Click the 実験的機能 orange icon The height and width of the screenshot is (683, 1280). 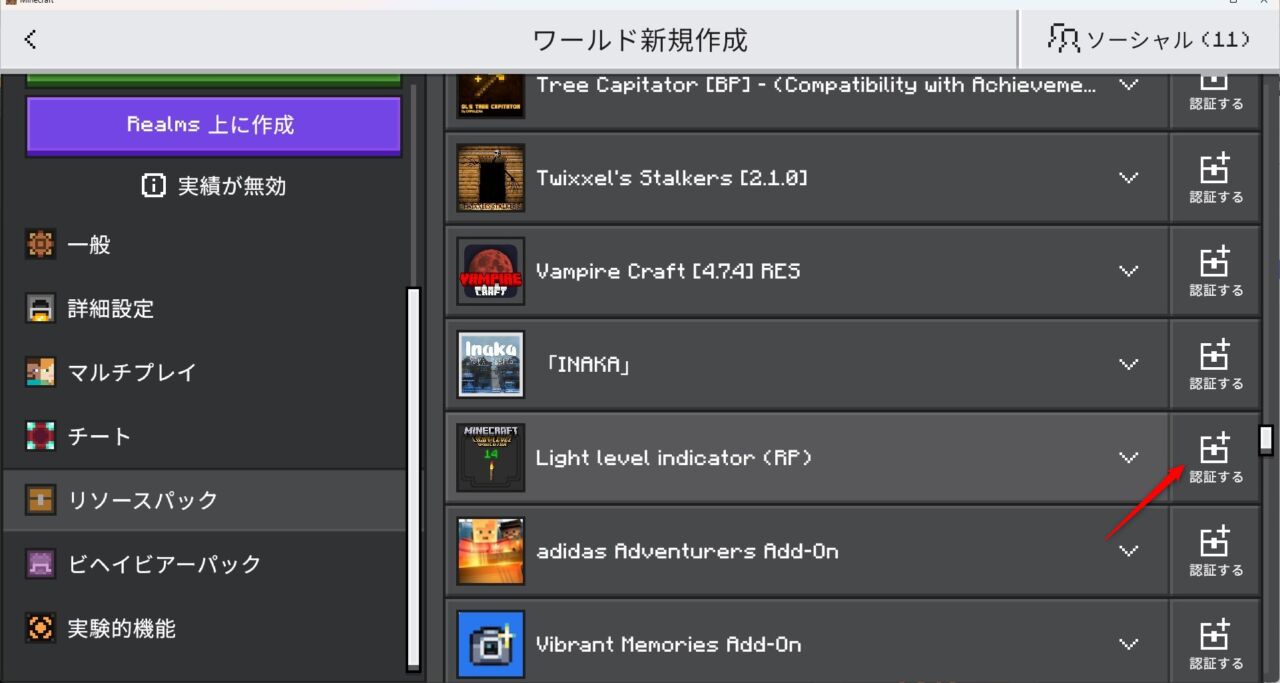tap(41, 629)
